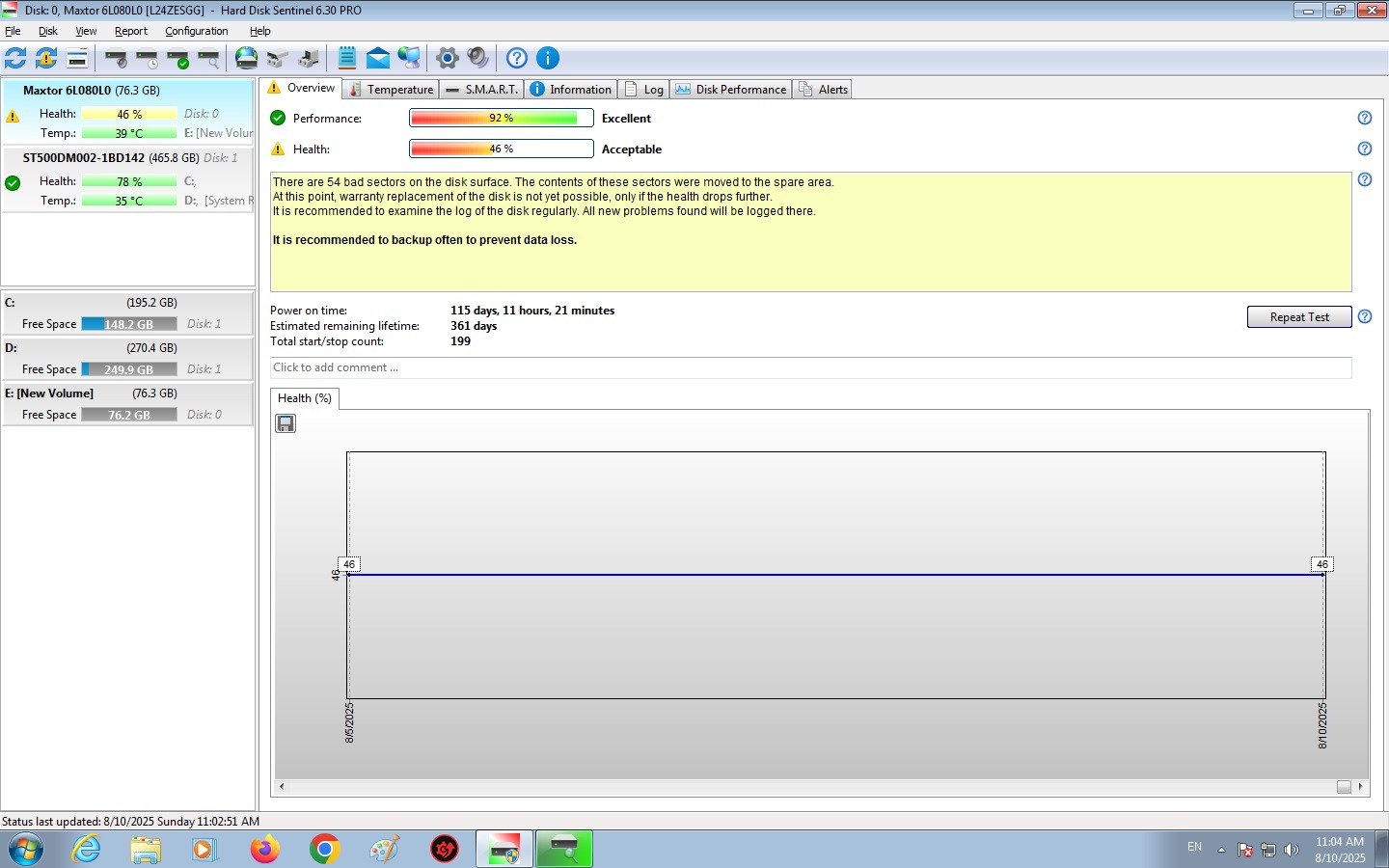Switch to the Alerts tab
Image resolution: width=1389 pixels, height=868 pixels.
pyautogui.click(x=823, y=89)
